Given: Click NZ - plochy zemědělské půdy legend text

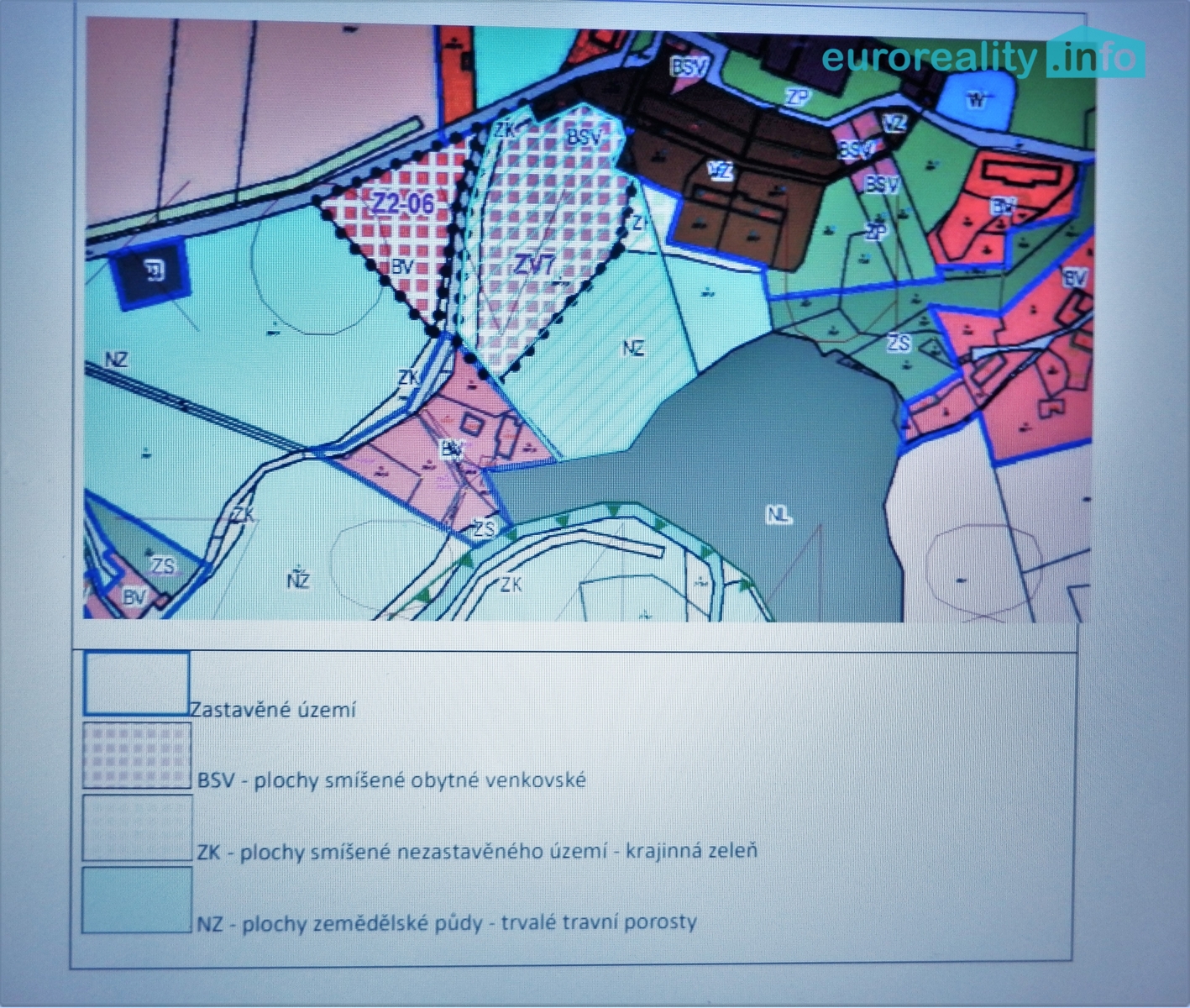Looking at the screenshot, I should click(x=447, y=923).
